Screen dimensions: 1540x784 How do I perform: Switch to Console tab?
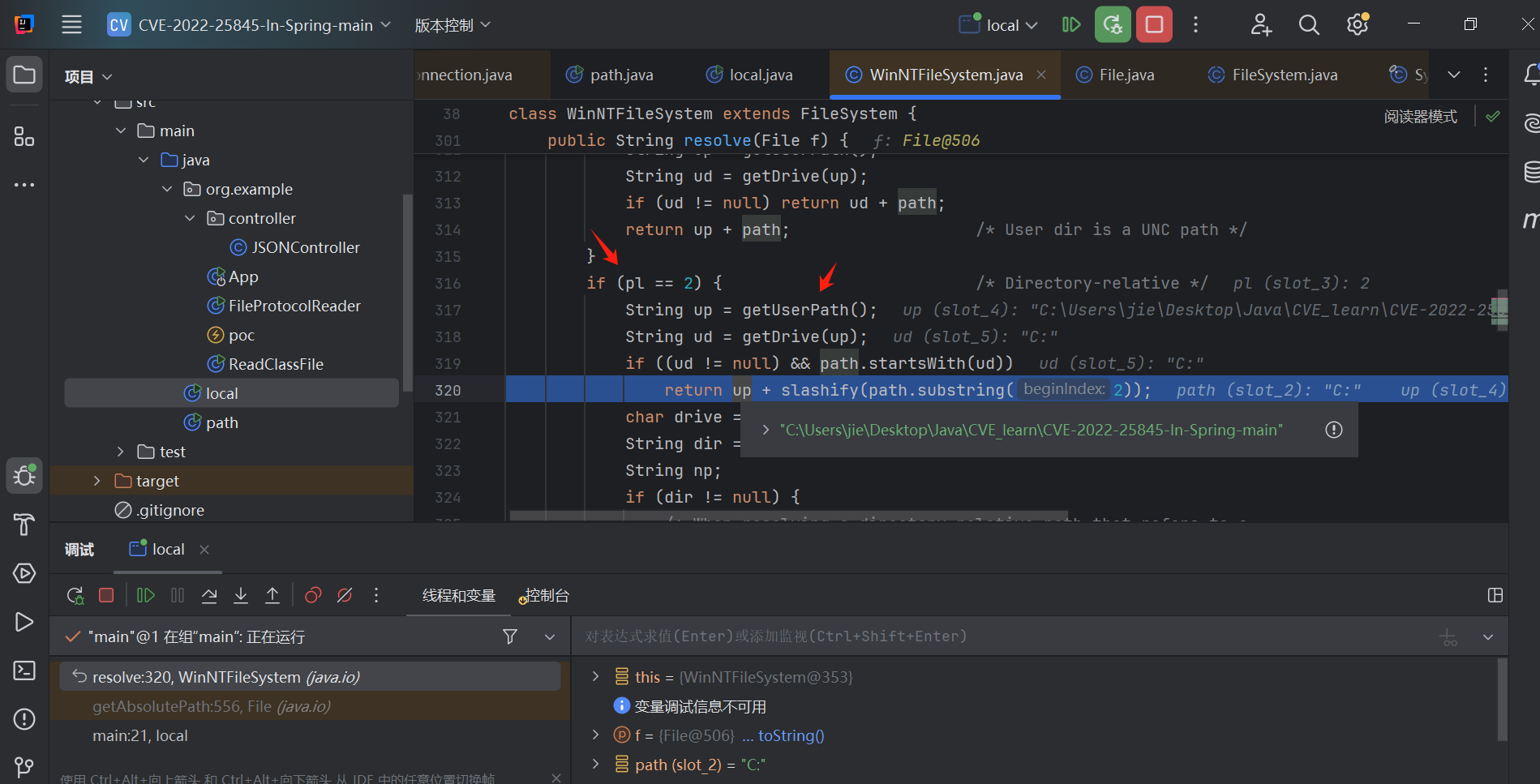point(545,595)
